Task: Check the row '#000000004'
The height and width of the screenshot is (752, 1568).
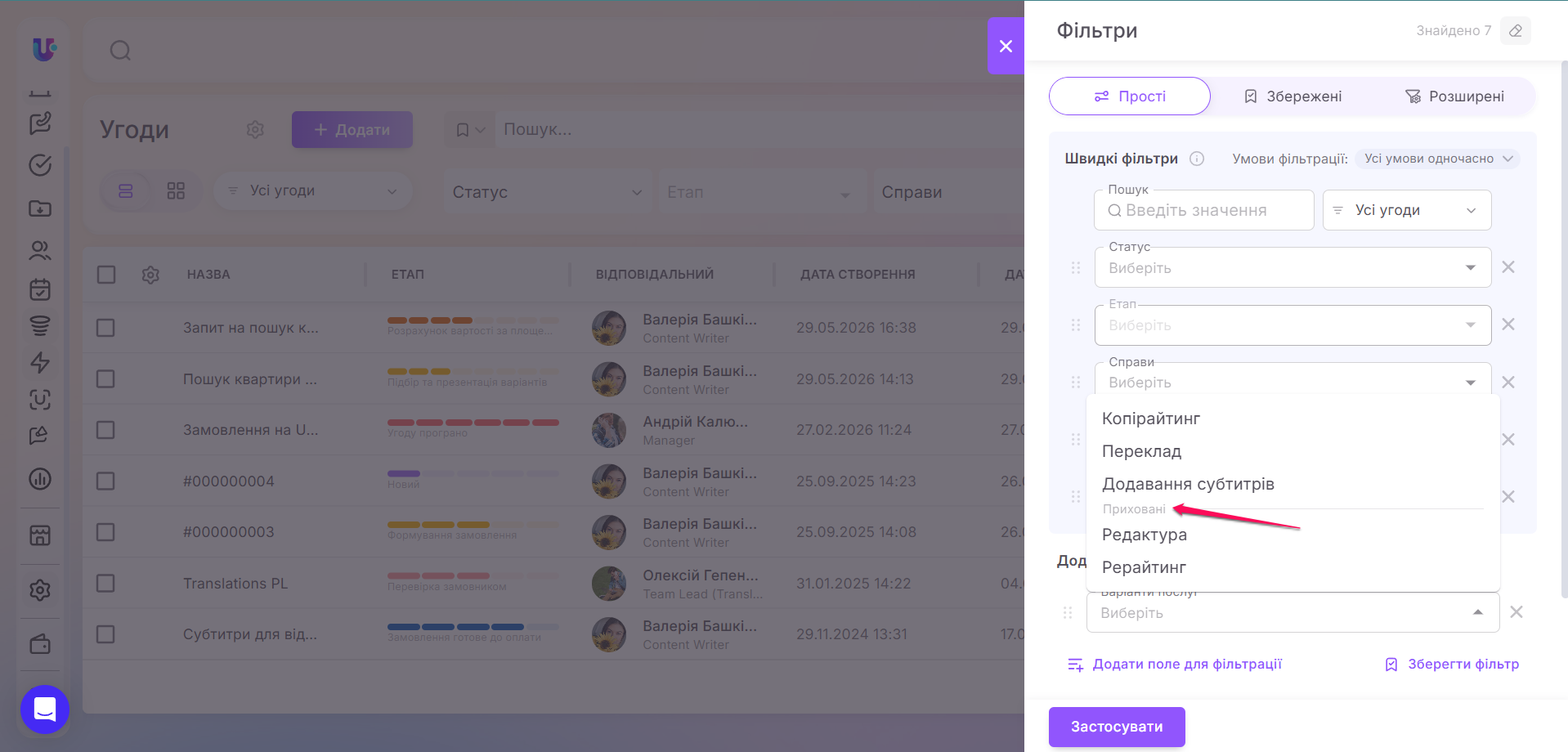Action: point(105,481)
